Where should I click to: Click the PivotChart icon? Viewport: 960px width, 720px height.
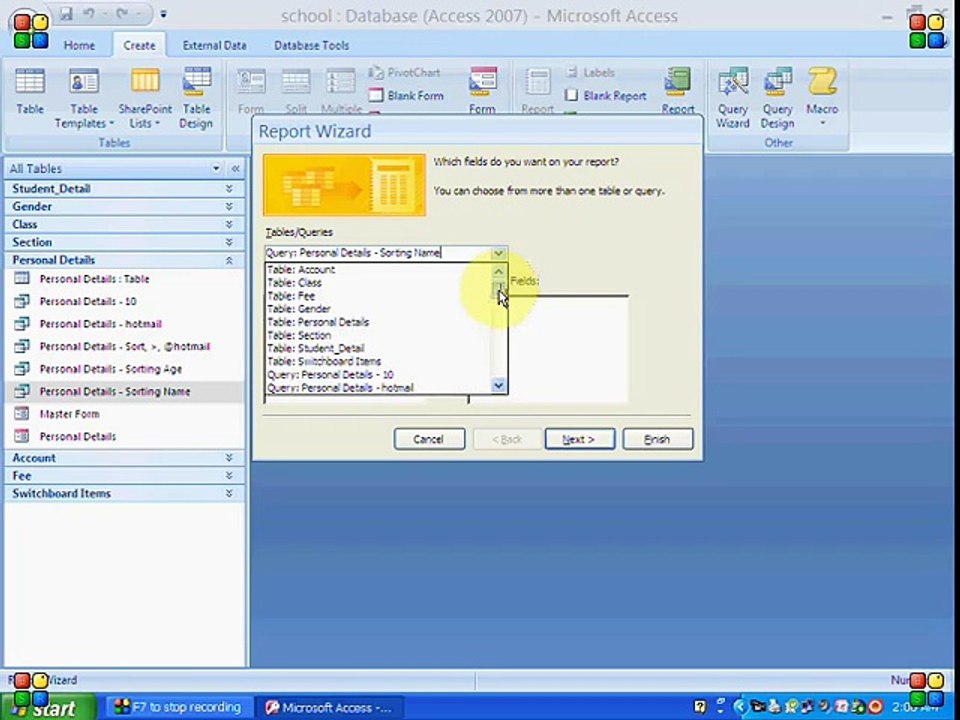404,73
